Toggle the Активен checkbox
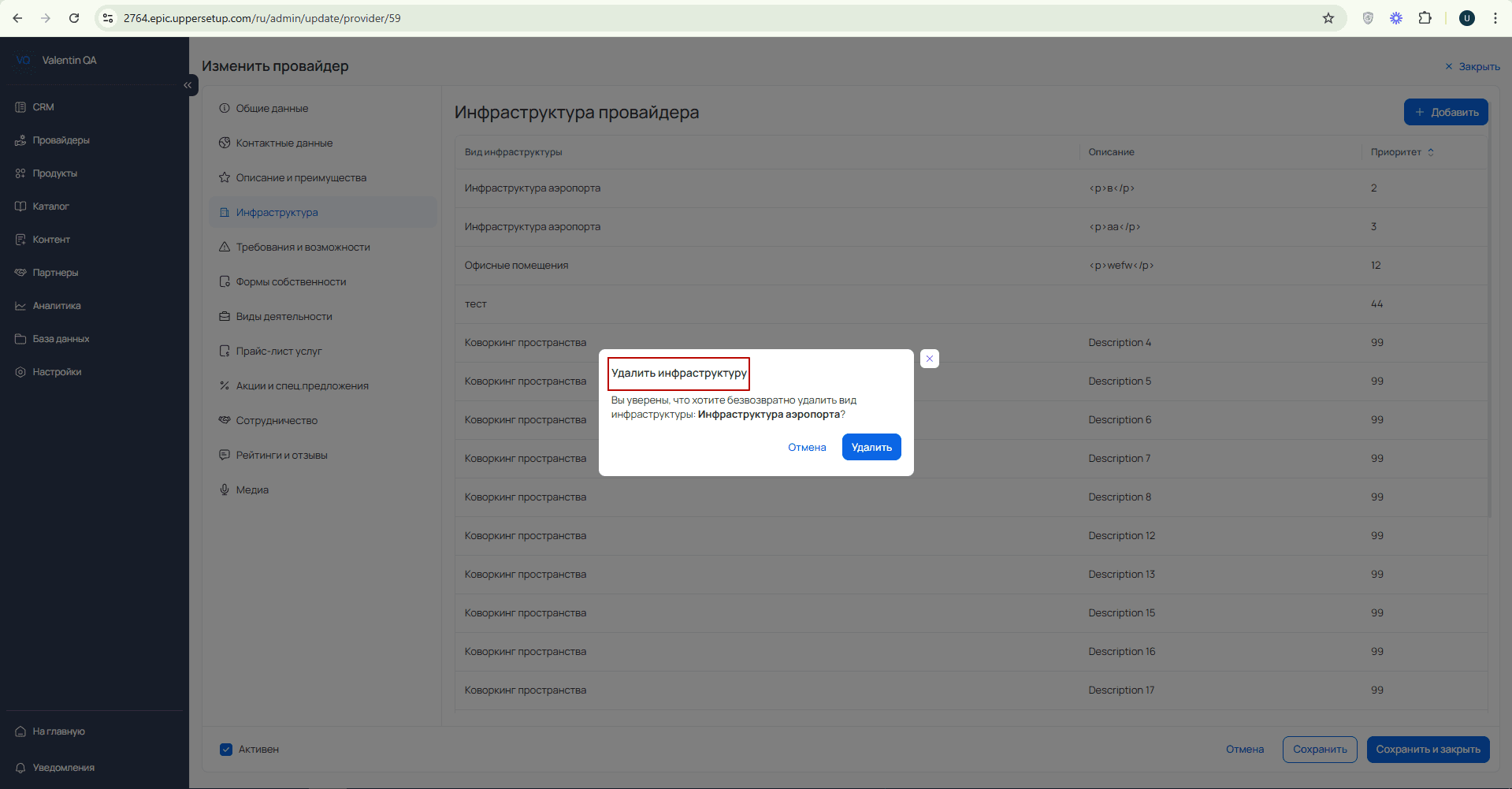 pyautogui.click(x=226, y=750)
